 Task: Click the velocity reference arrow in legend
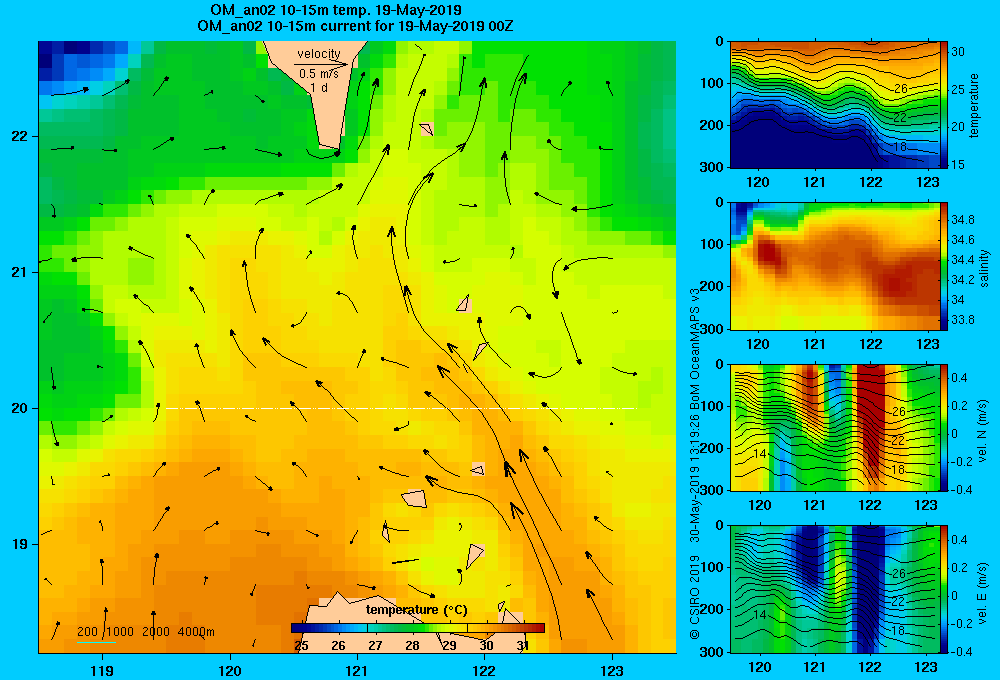[321, 64]
